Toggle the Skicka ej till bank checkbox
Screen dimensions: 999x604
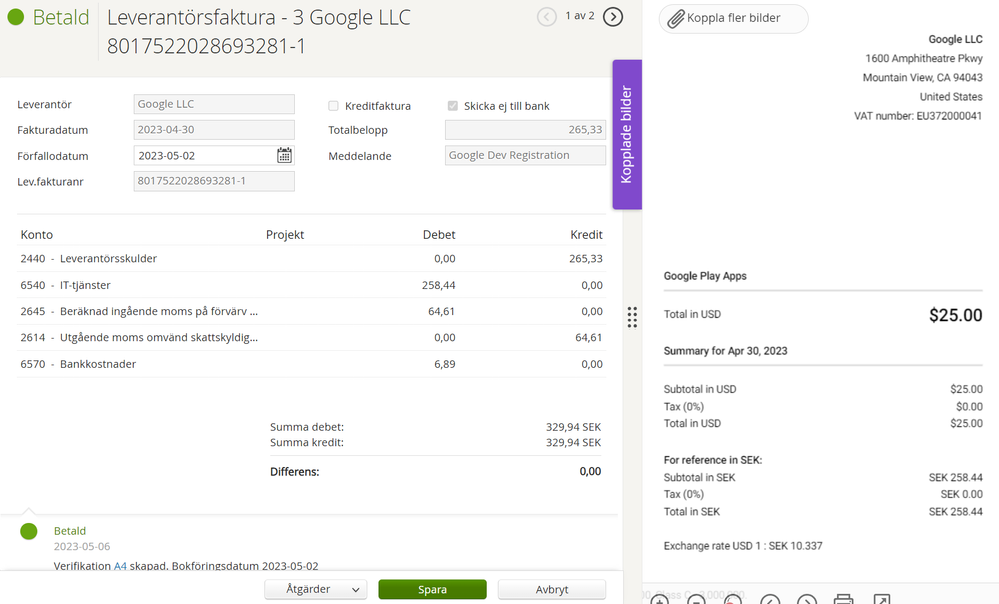click(x=453, y=106)
